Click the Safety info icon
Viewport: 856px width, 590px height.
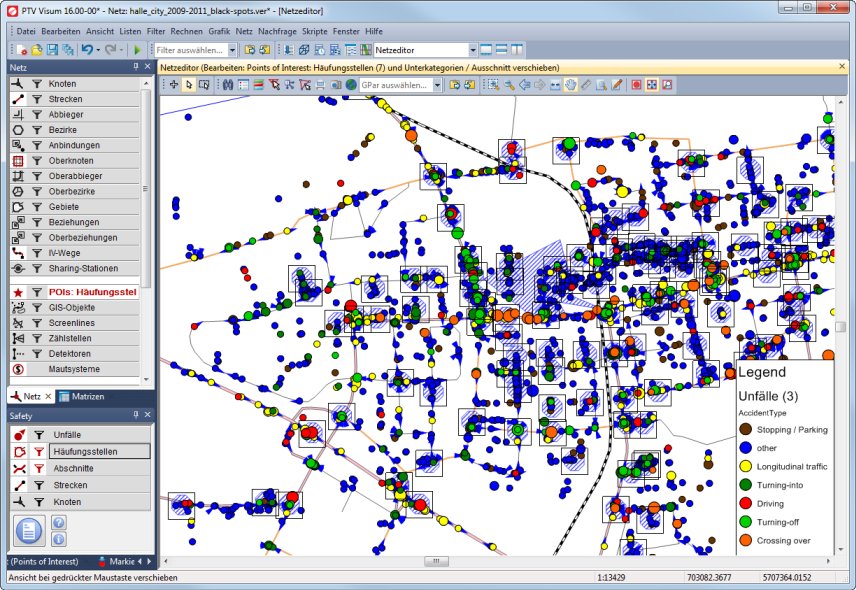point(59,540)
